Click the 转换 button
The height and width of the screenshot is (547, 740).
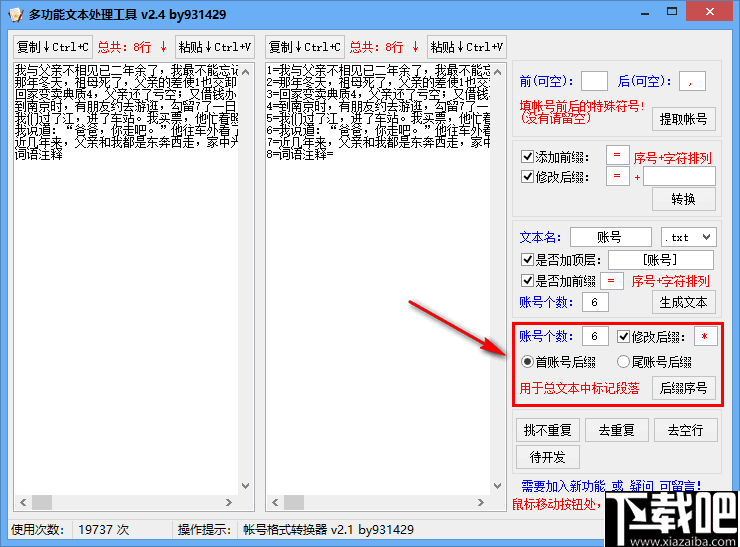[x=683, y=199]
